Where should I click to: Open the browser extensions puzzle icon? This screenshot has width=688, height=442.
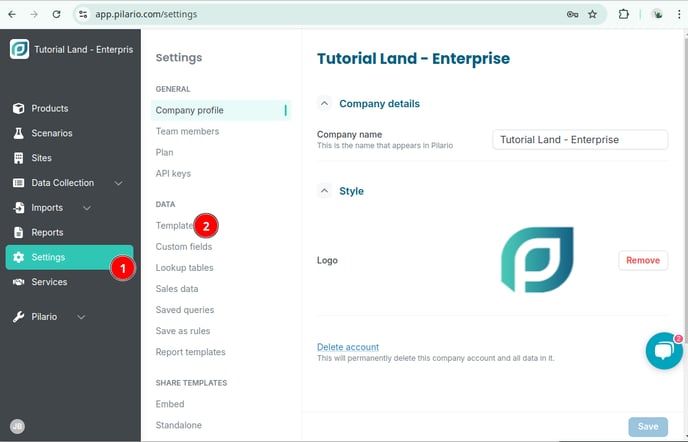point(624,14)
